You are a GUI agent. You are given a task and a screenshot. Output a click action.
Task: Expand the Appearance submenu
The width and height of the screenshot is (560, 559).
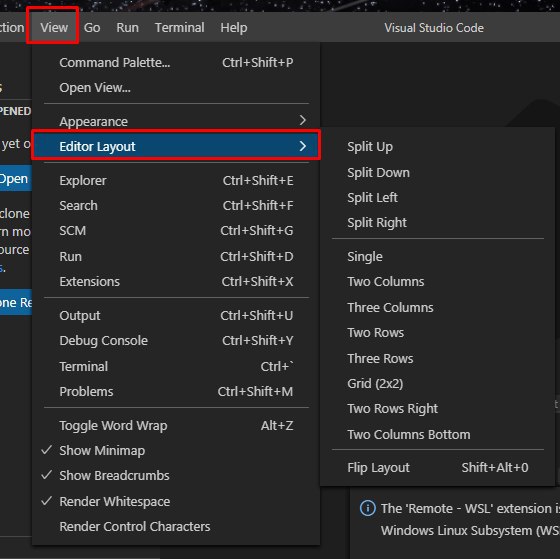tap(176, 121)
